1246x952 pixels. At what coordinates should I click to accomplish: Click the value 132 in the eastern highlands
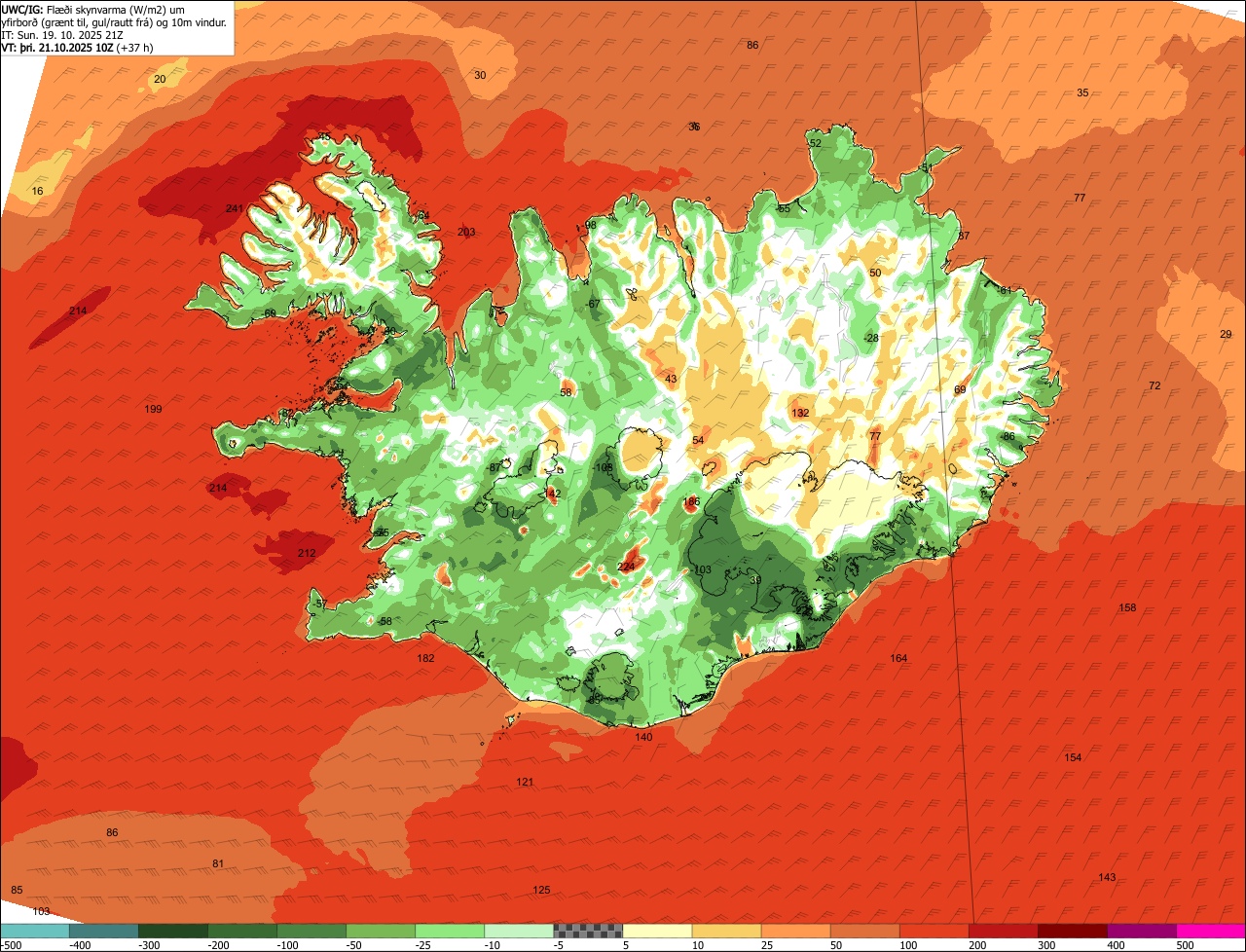coord(800,413)
